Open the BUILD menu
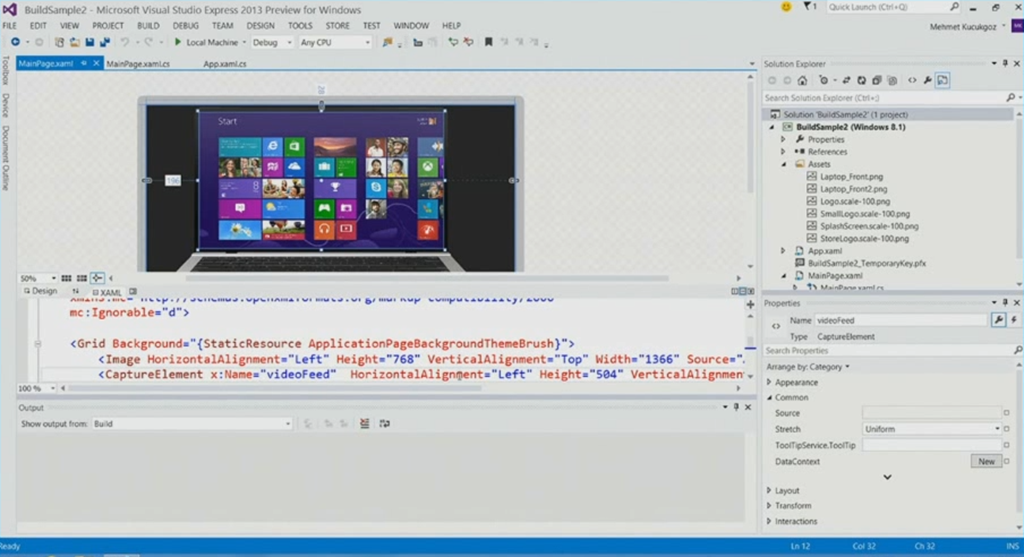The image size is (1024, 557). [x=148, y=25]
